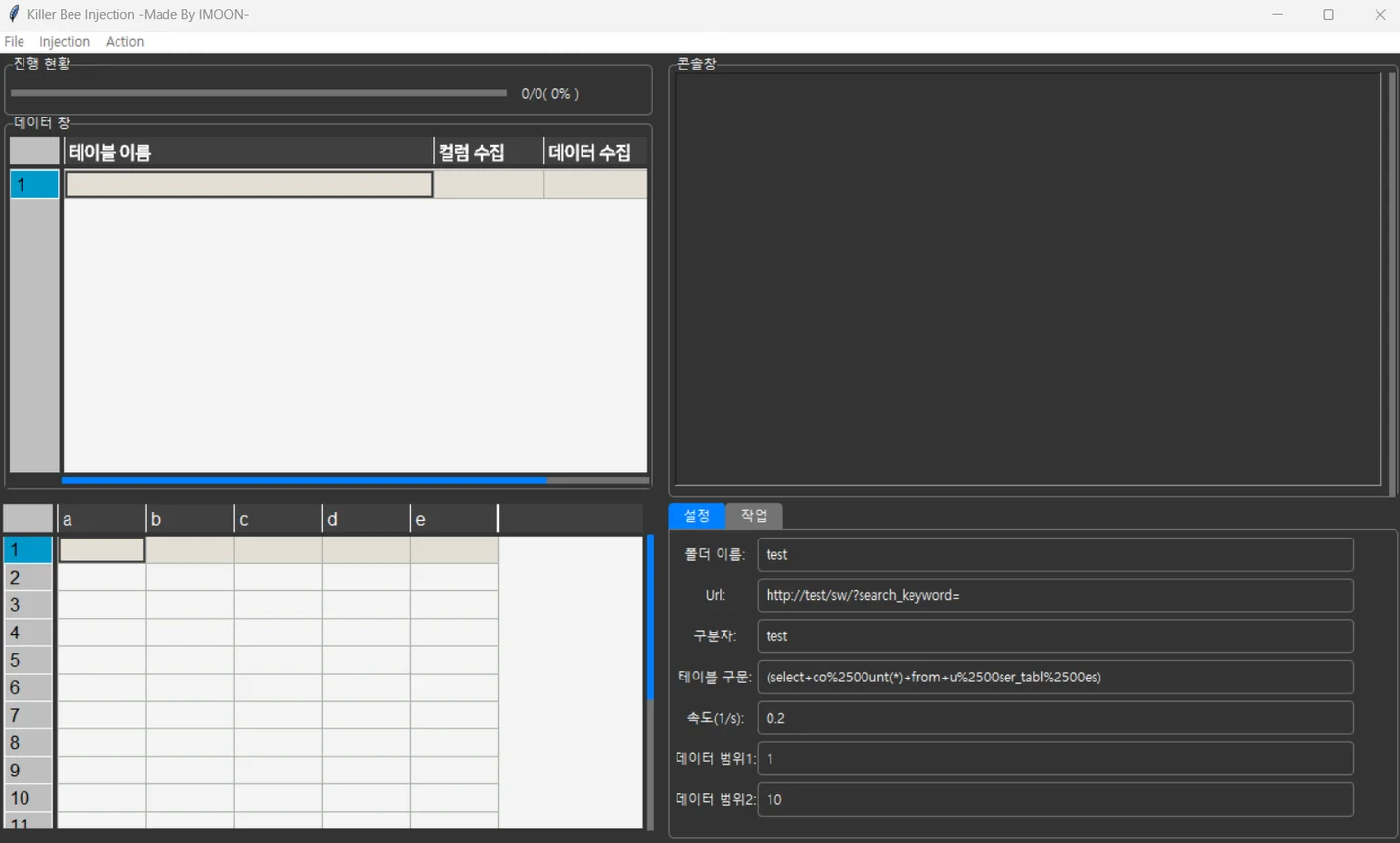
Task: Click the 속도(1/s) input field
Action: tap(1055, 718)
